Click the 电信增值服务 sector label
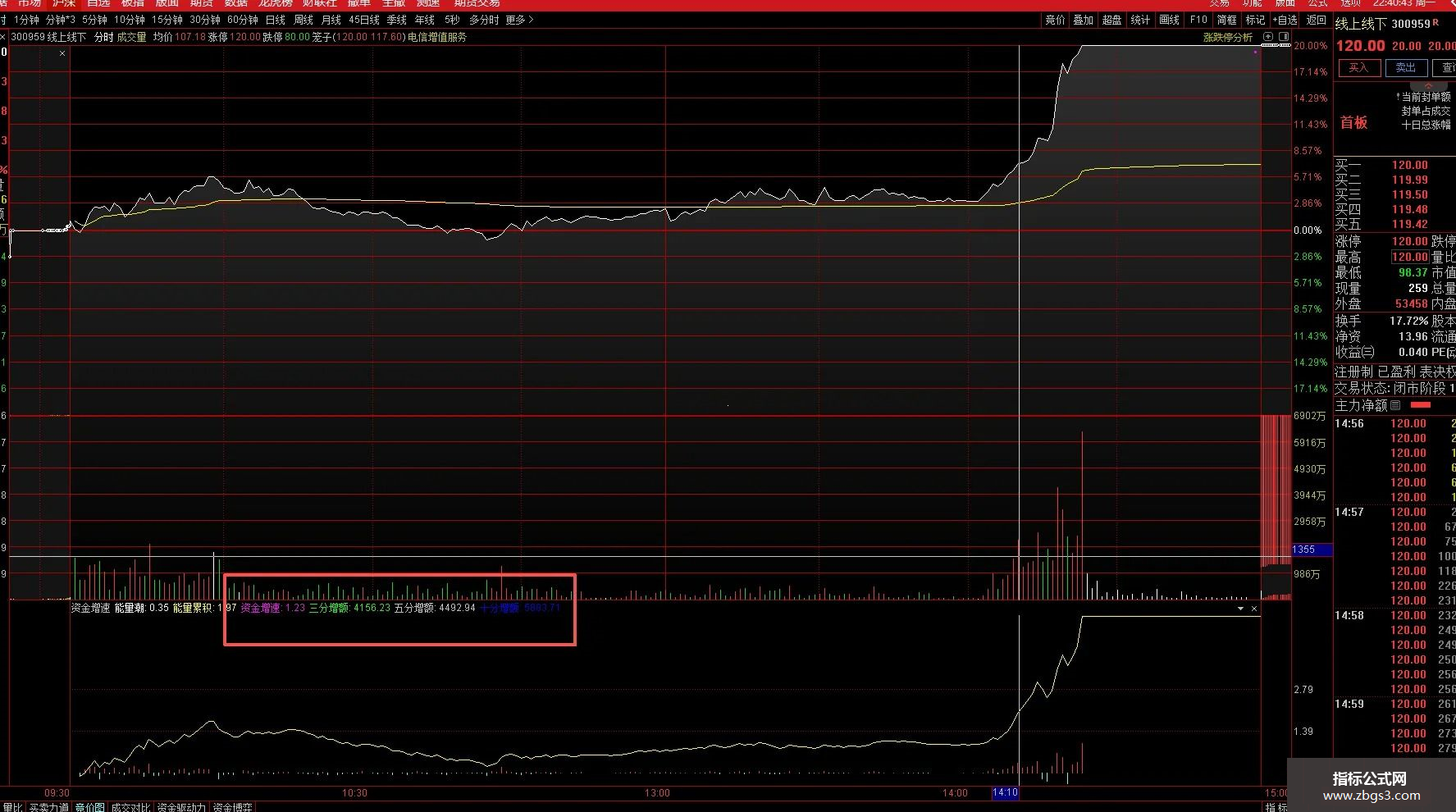Viewport: 1456px width, 812px height. (x=437, y=37)
